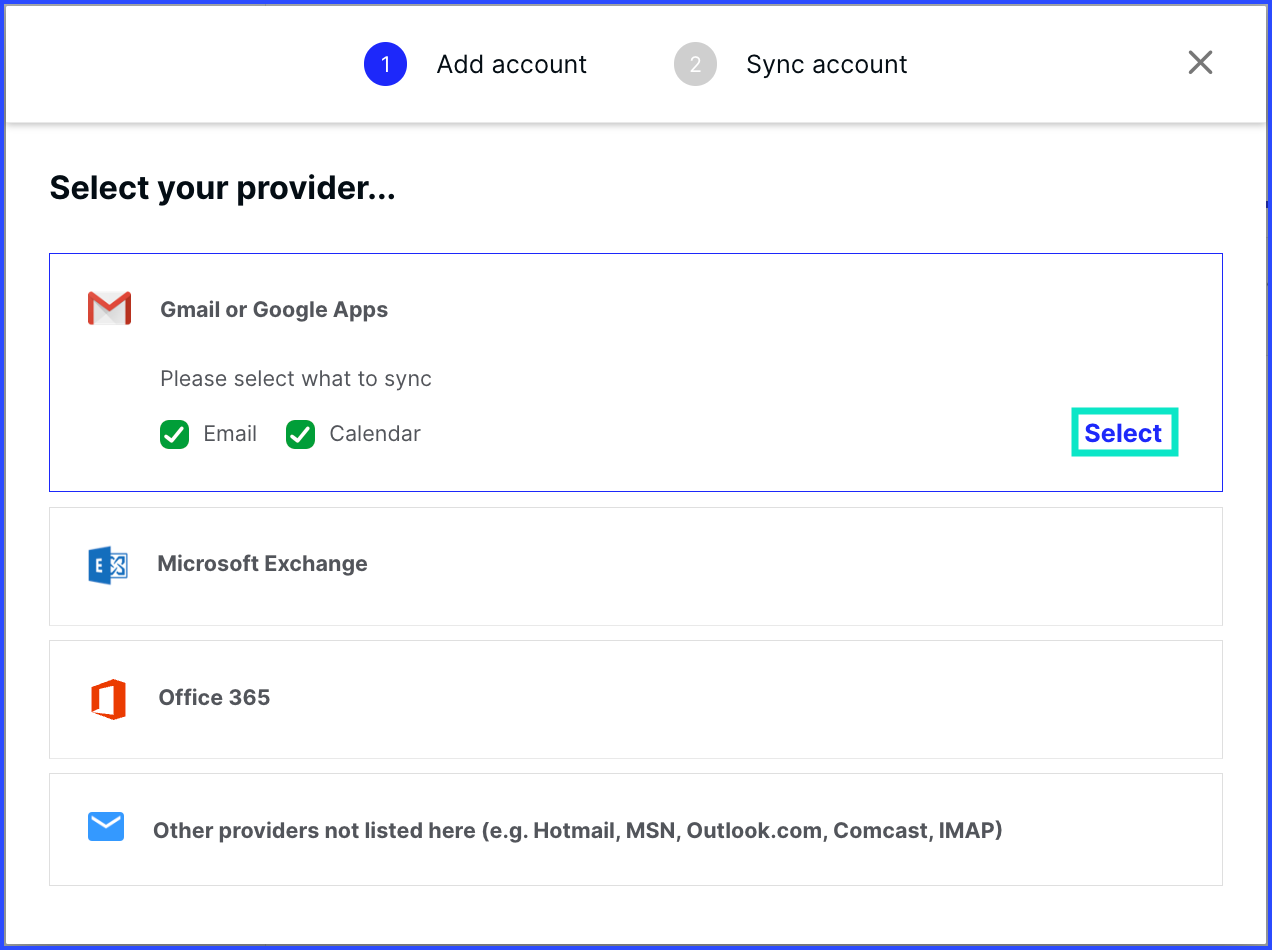The image size is (1272, 950).
Task: Click the Gmail envelope icon
Action: [x=109, y=309]
